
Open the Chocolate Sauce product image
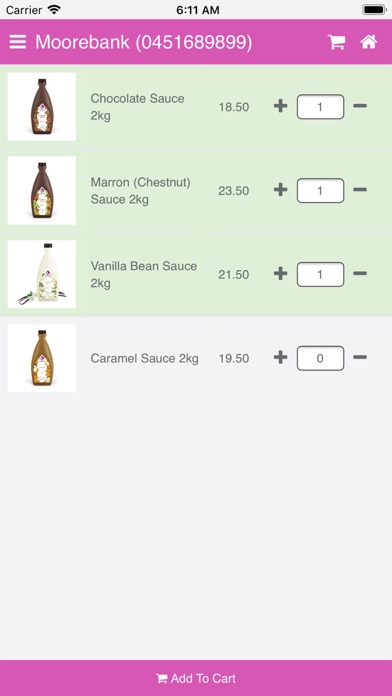tap(42, 107)
